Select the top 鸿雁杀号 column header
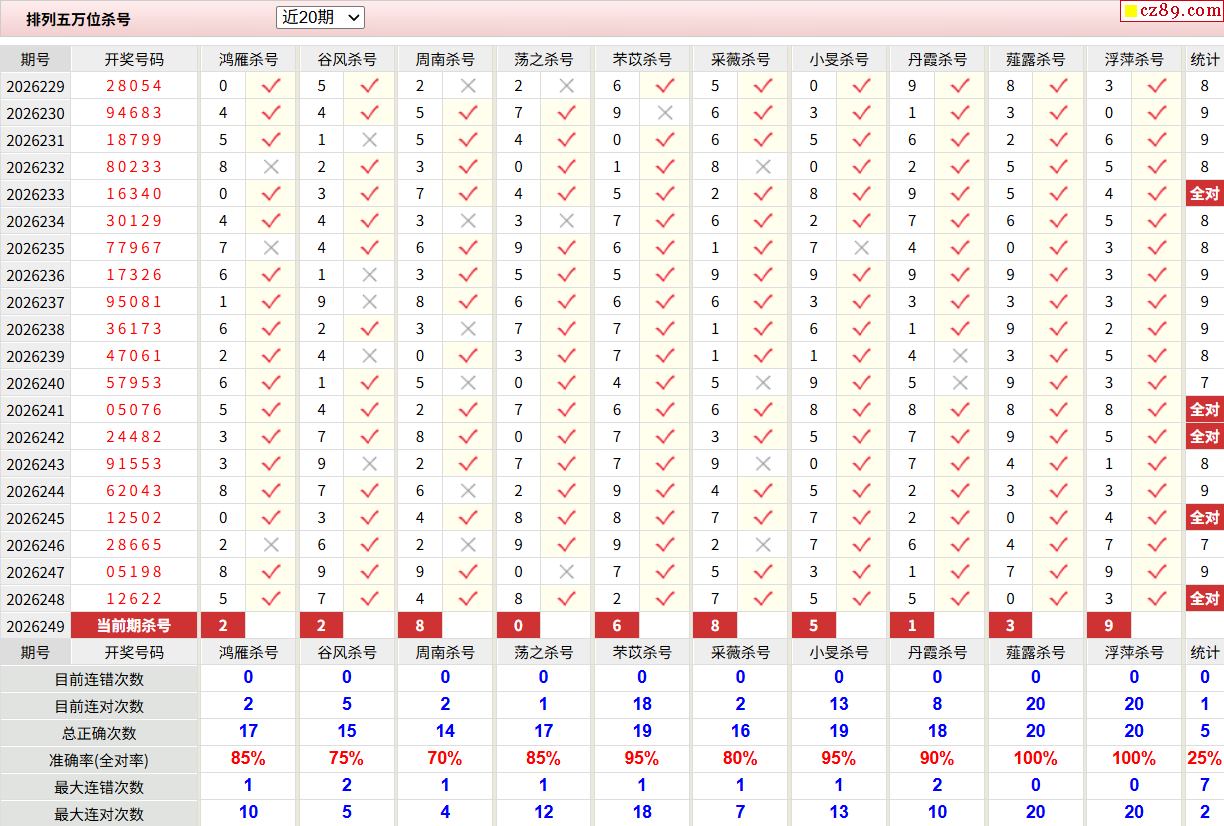 (249, 59)
